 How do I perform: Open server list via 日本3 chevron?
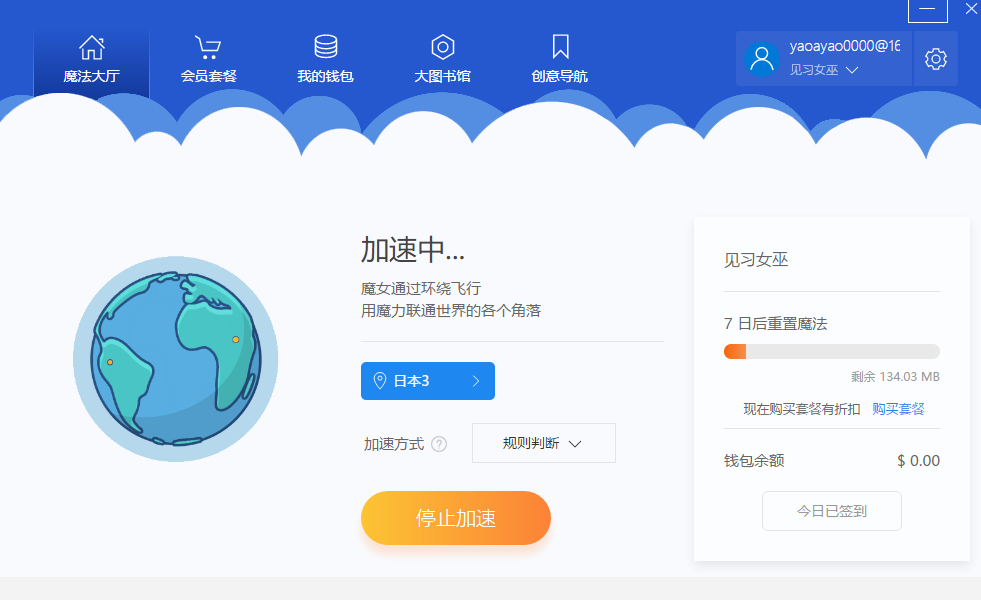pyautogui.click(x=476, y=380)
